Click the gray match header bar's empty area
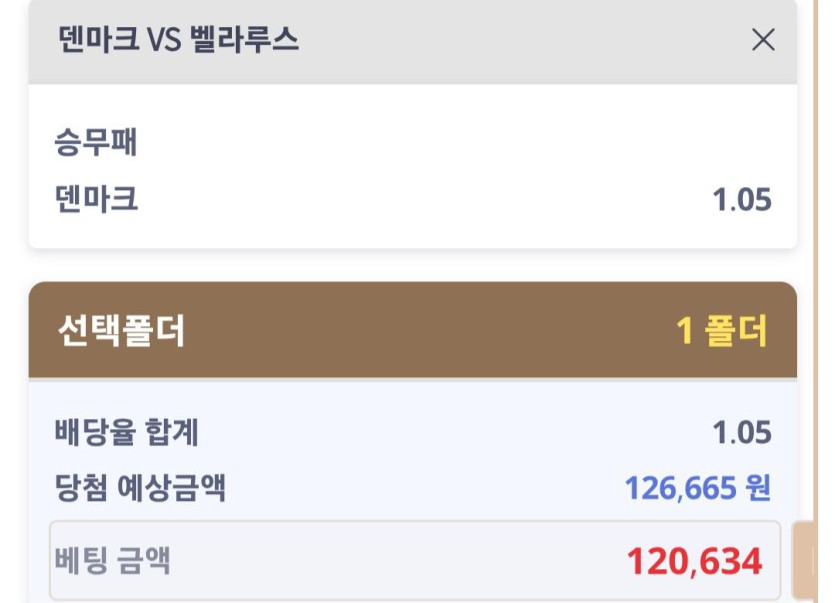This screenshot has width=835, height=603. pos(520,40)
